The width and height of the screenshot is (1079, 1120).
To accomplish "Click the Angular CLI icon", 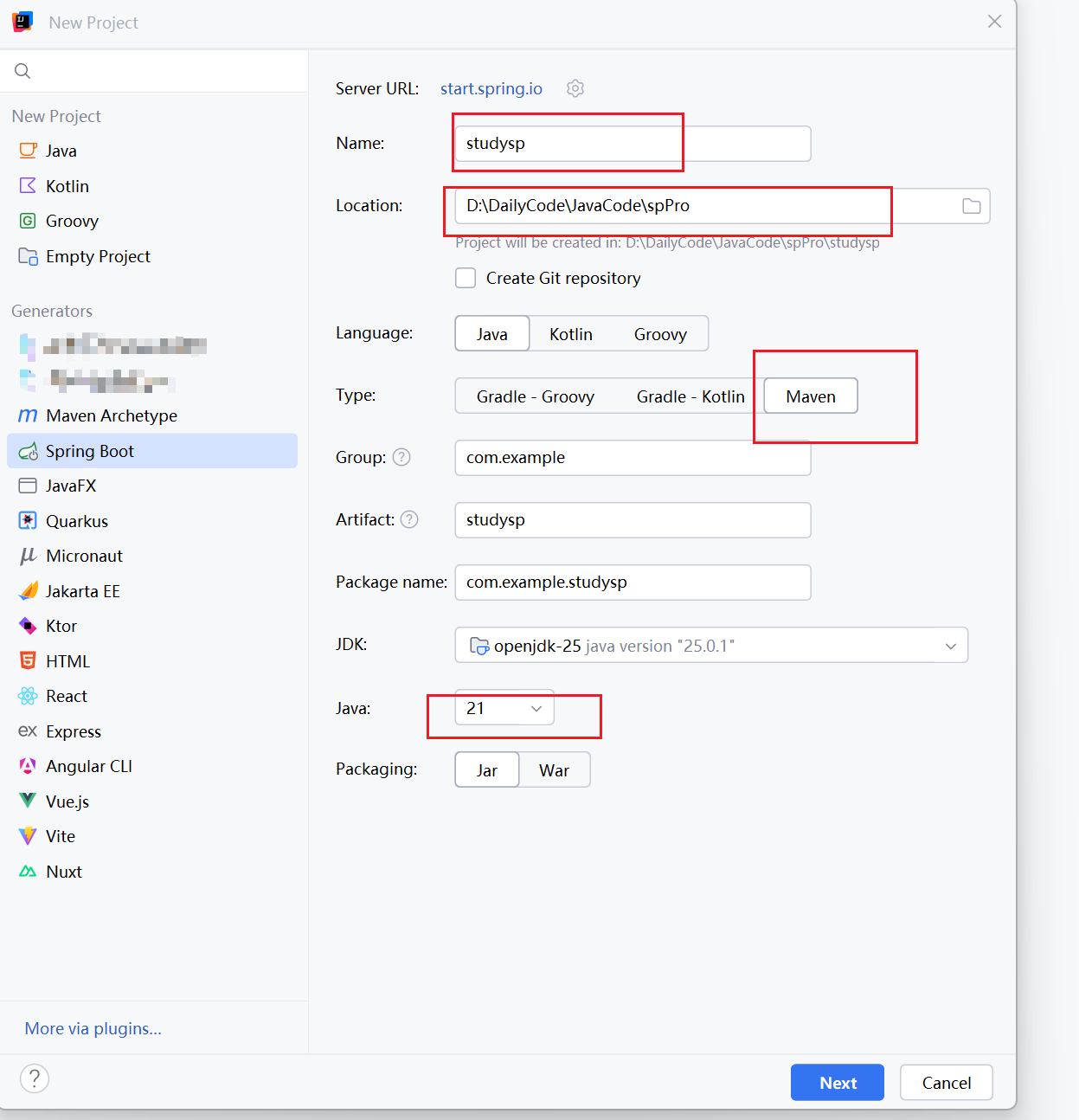I will coord(29,766).
